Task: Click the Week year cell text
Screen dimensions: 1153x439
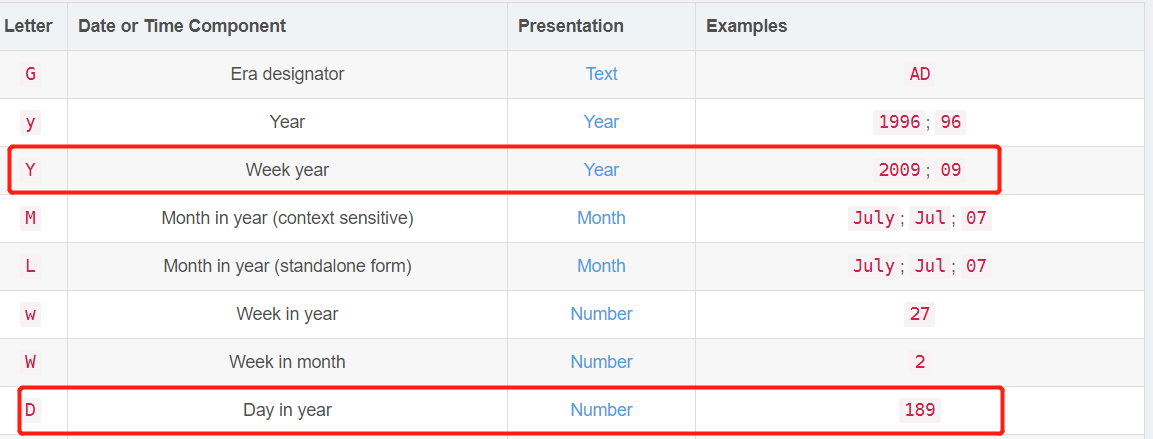Action: [287, 170]
